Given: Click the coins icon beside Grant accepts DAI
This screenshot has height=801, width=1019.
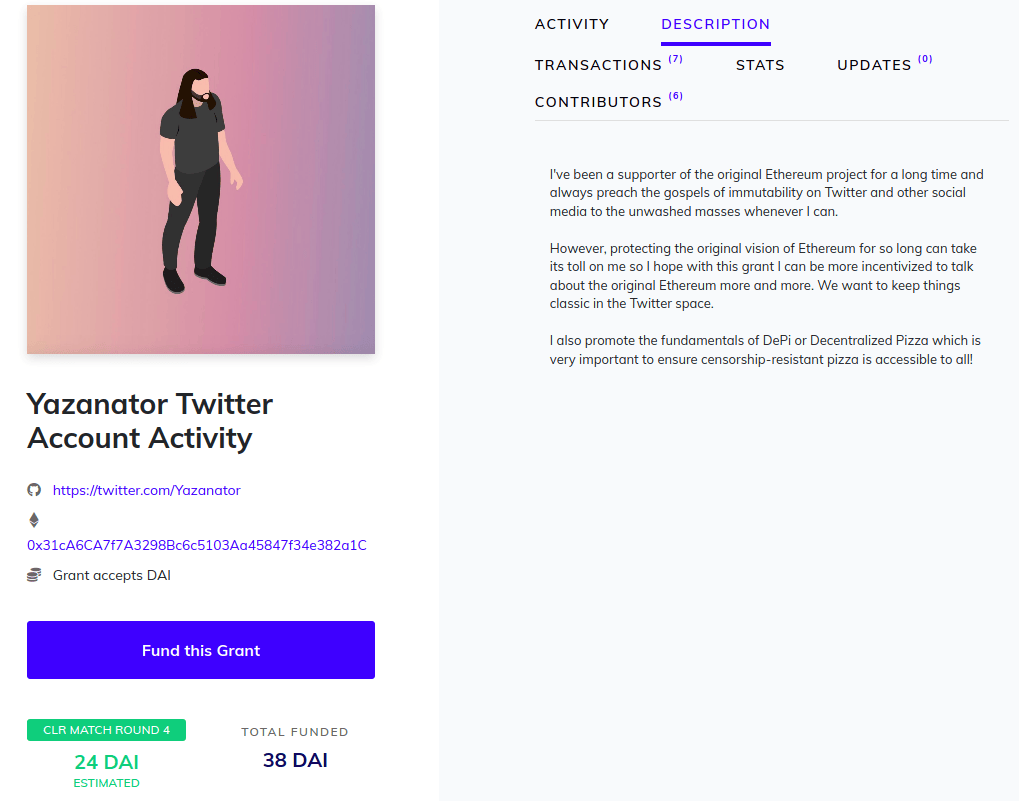Looking at the screenshot, I should coord(34,575).
